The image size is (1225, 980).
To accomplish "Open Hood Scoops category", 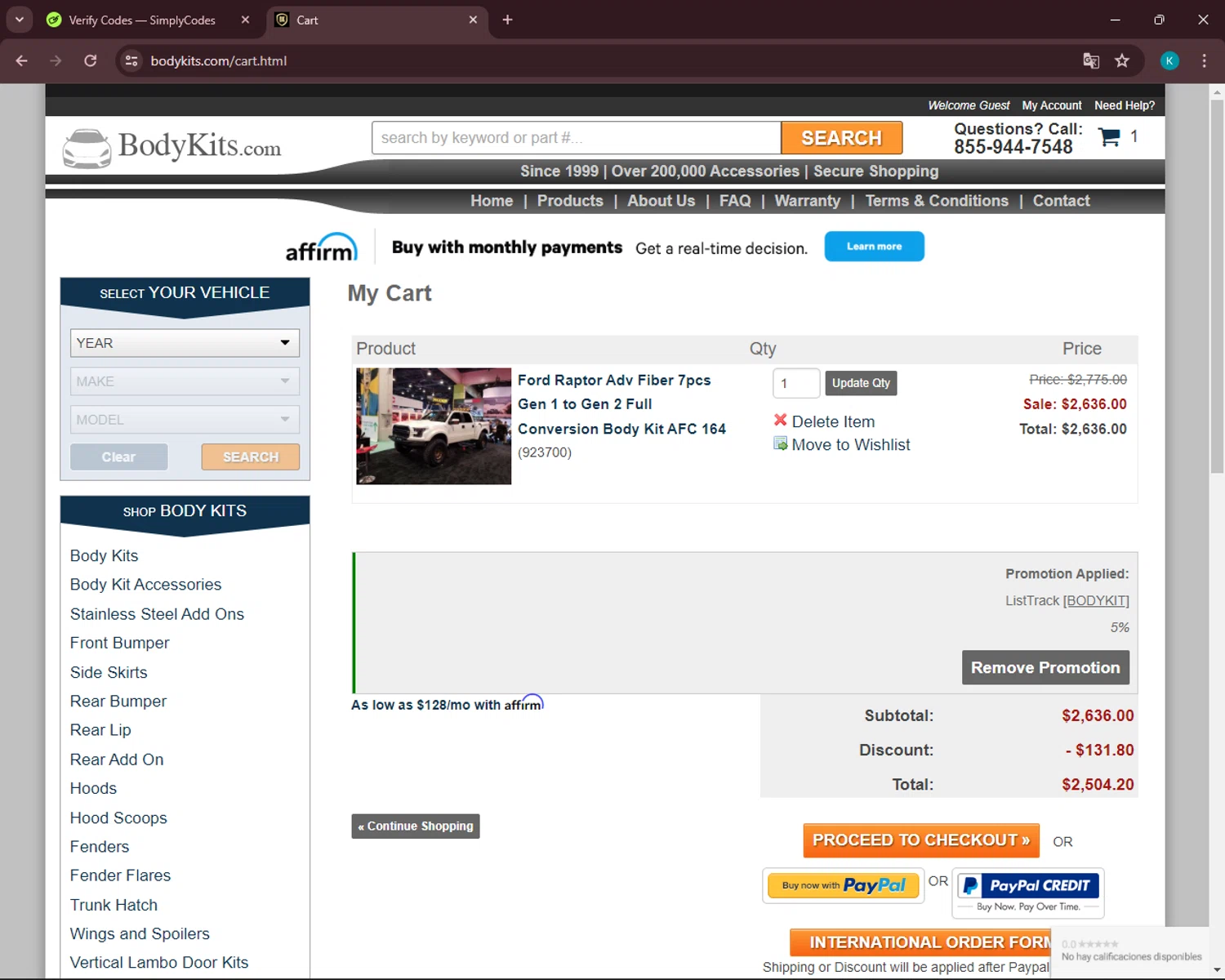I will pos(118,817).
